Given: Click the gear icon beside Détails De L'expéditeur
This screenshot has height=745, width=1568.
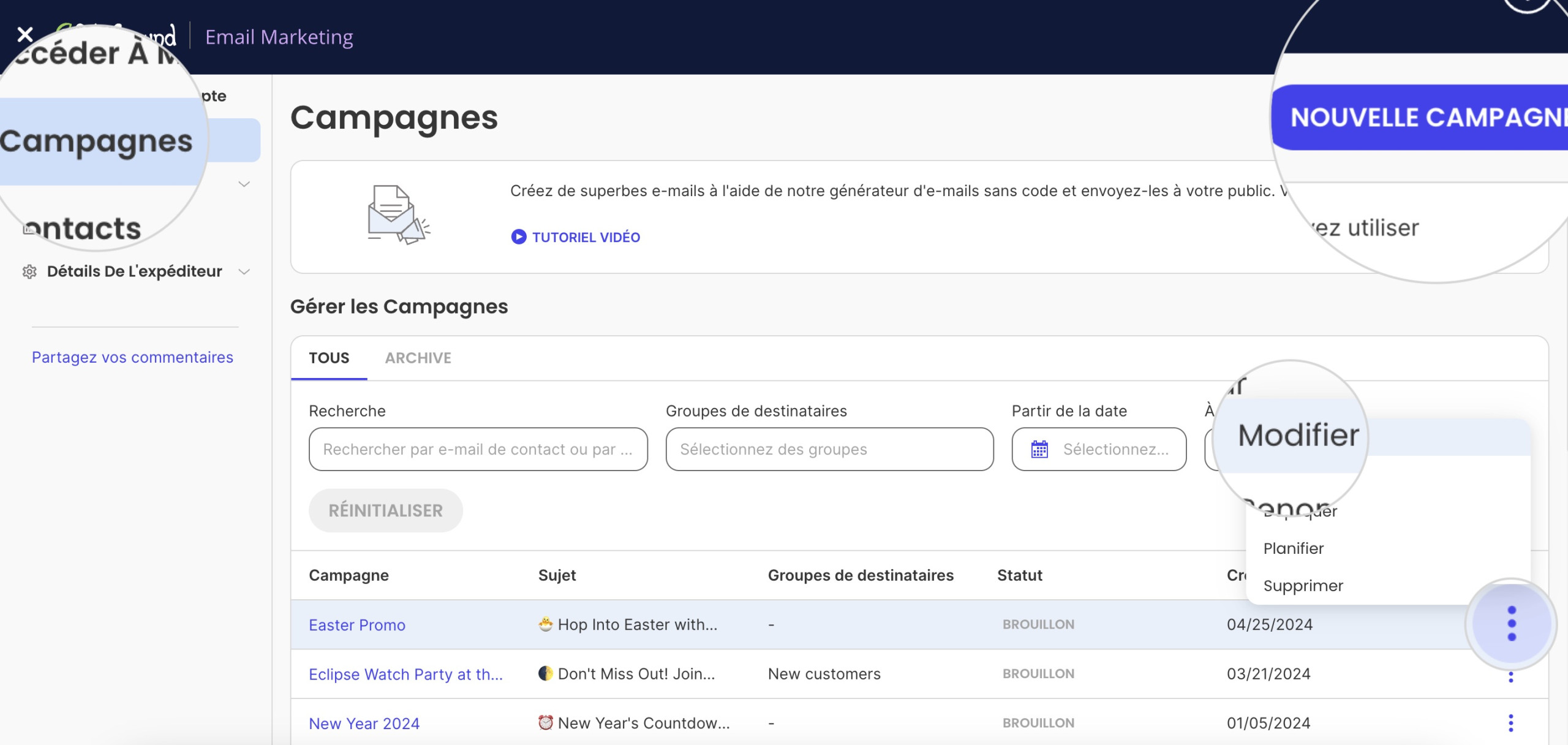Looking at the screenshot, I should pyautogui.click(x=29, y=271).
